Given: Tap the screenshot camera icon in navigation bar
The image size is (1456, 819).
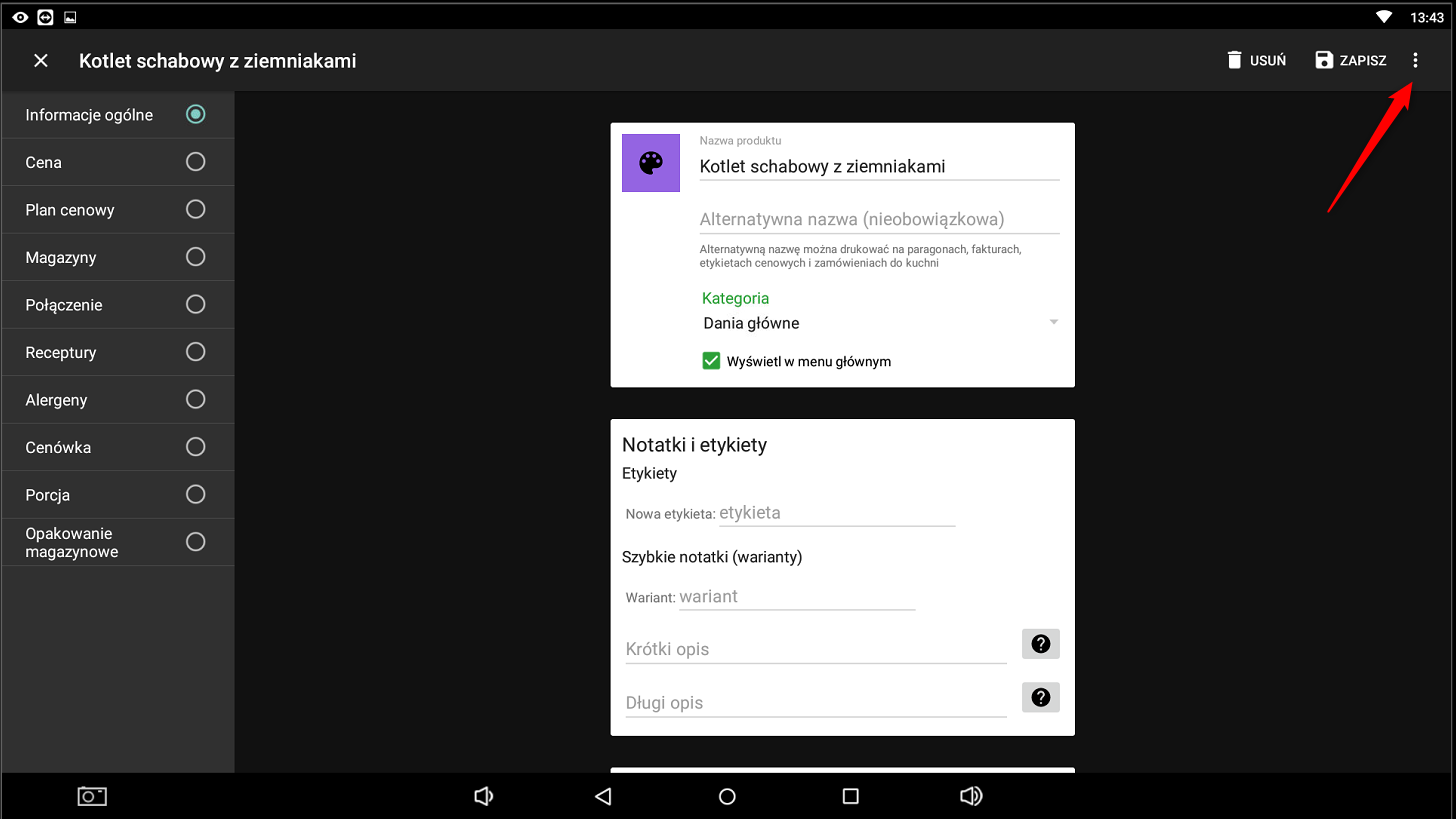Looking at the screenshot, I should tap(92, 796).
